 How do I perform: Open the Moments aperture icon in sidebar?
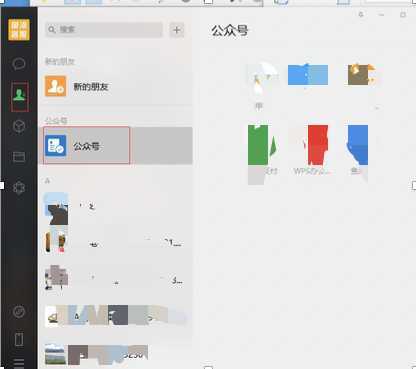[x=19, y=188]
